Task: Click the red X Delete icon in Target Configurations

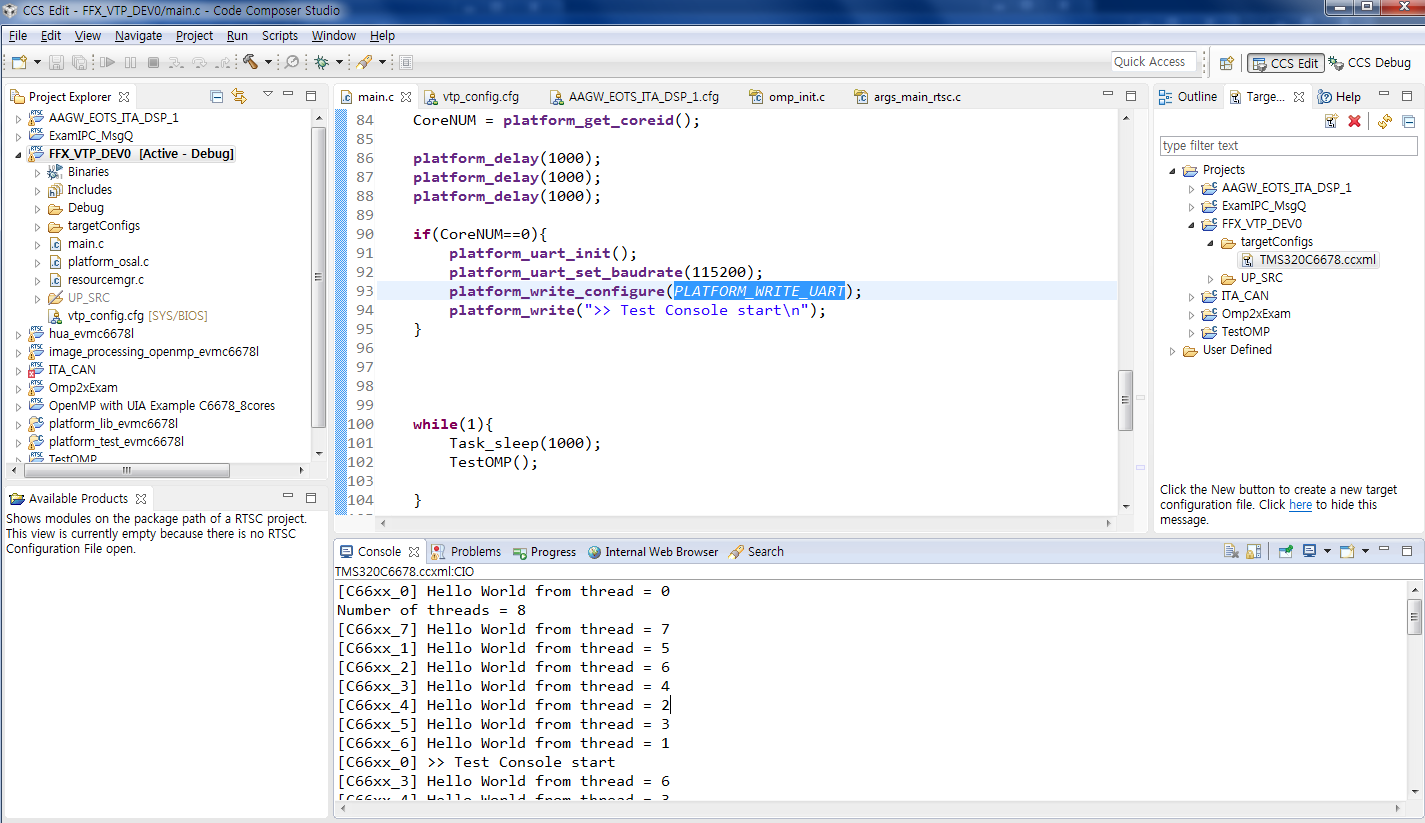Action: 1355,121
